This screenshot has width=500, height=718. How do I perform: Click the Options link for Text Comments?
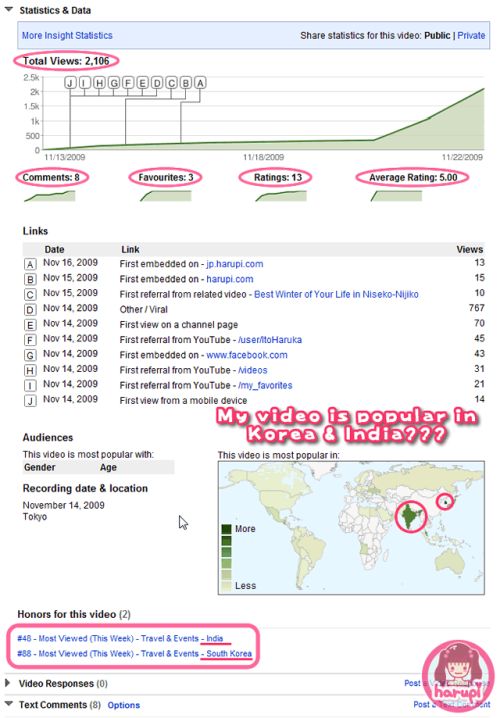(x=124, y=705)
